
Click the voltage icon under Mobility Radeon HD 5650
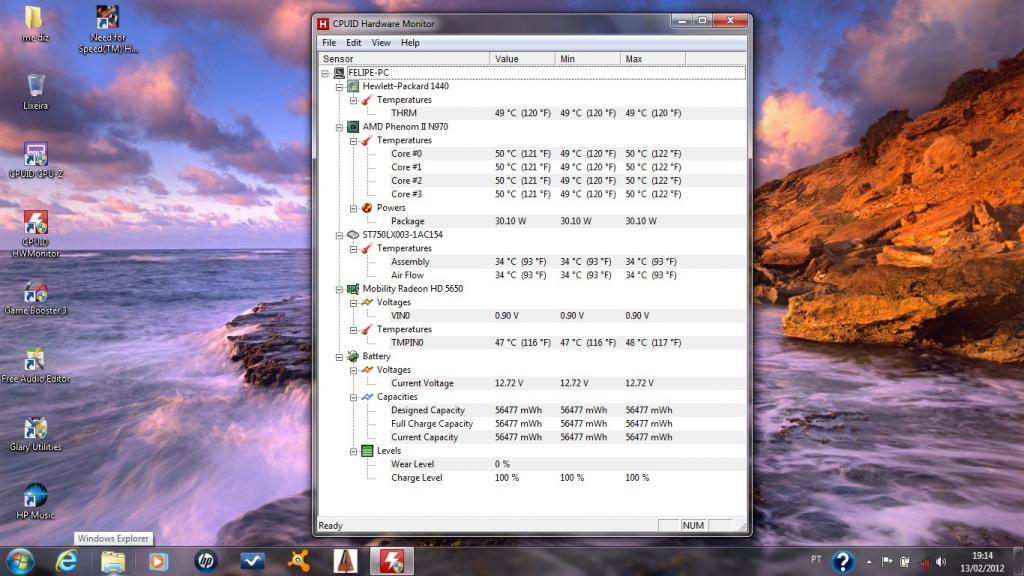[367, 302]
